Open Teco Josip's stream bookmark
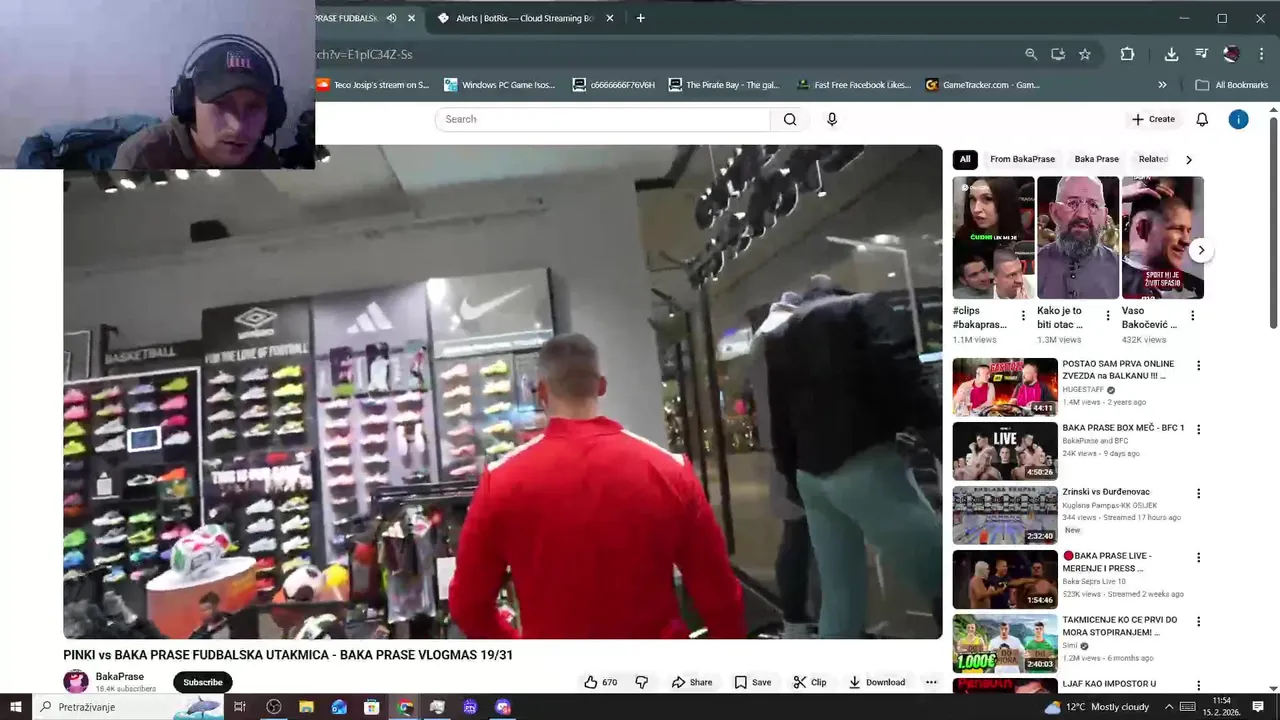 click(x=373, y=85)
